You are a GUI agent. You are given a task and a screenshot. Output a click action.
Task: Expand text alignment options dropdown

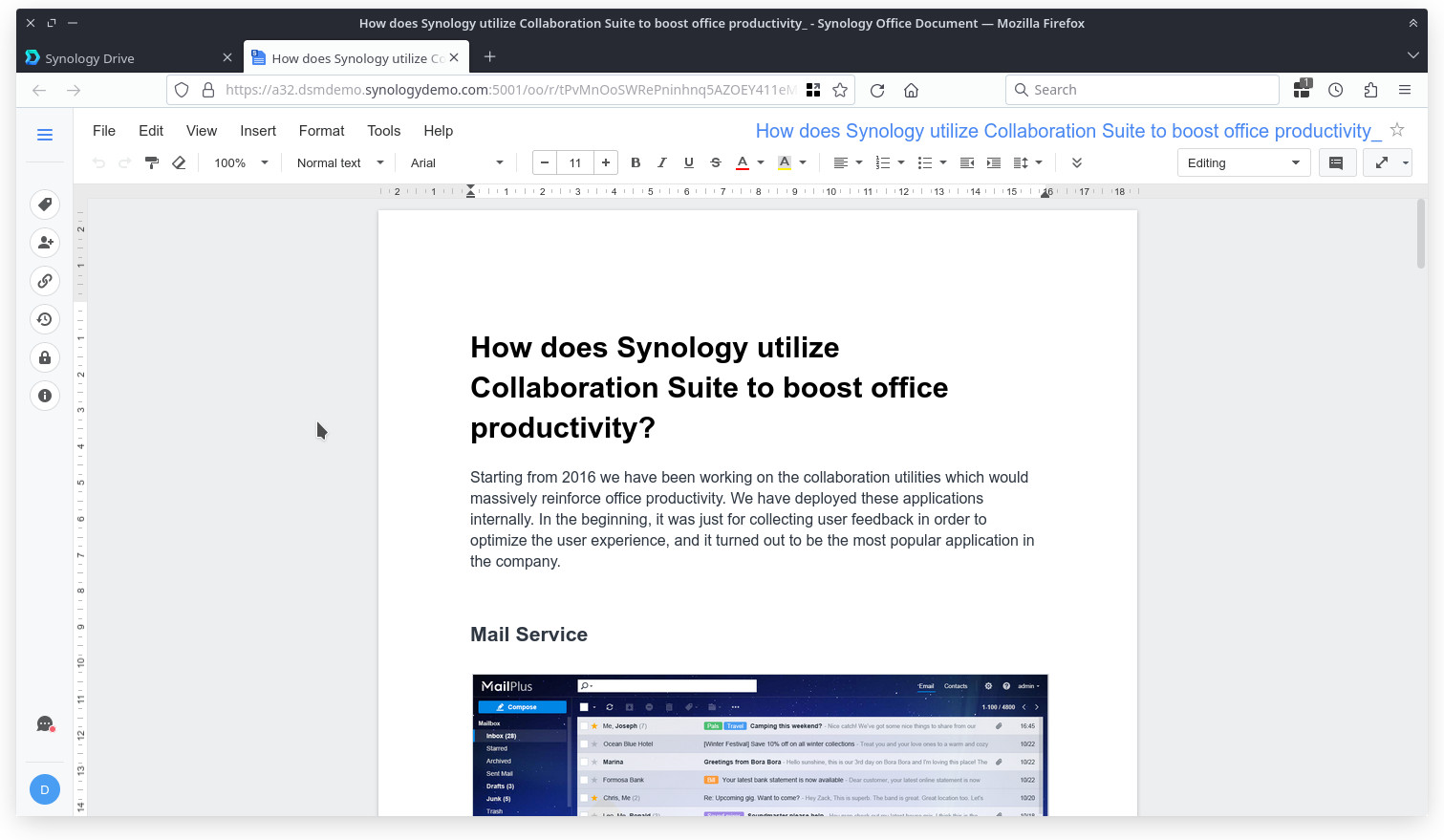[x=859, y=162]
